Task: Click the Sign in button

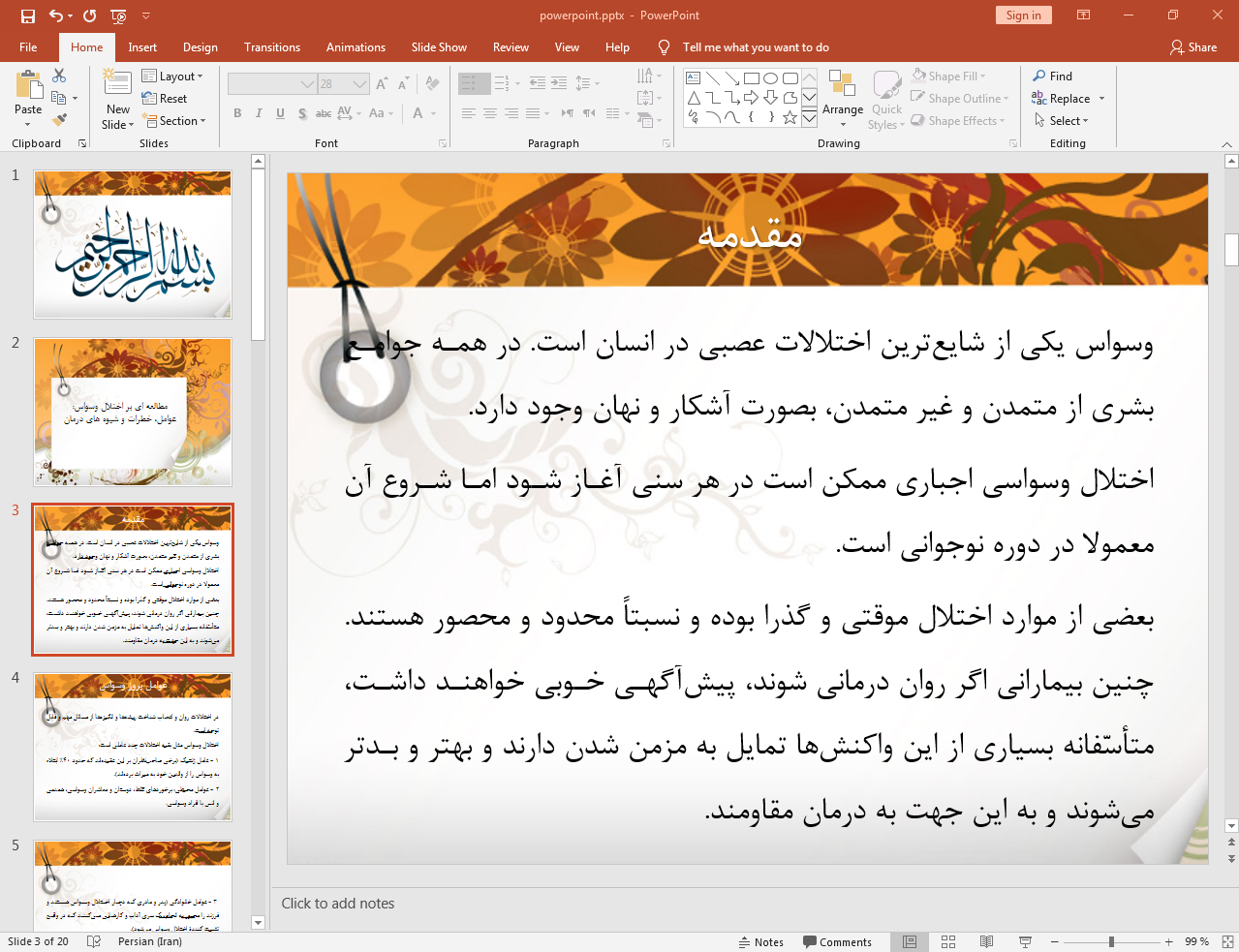Action: 1023,15
